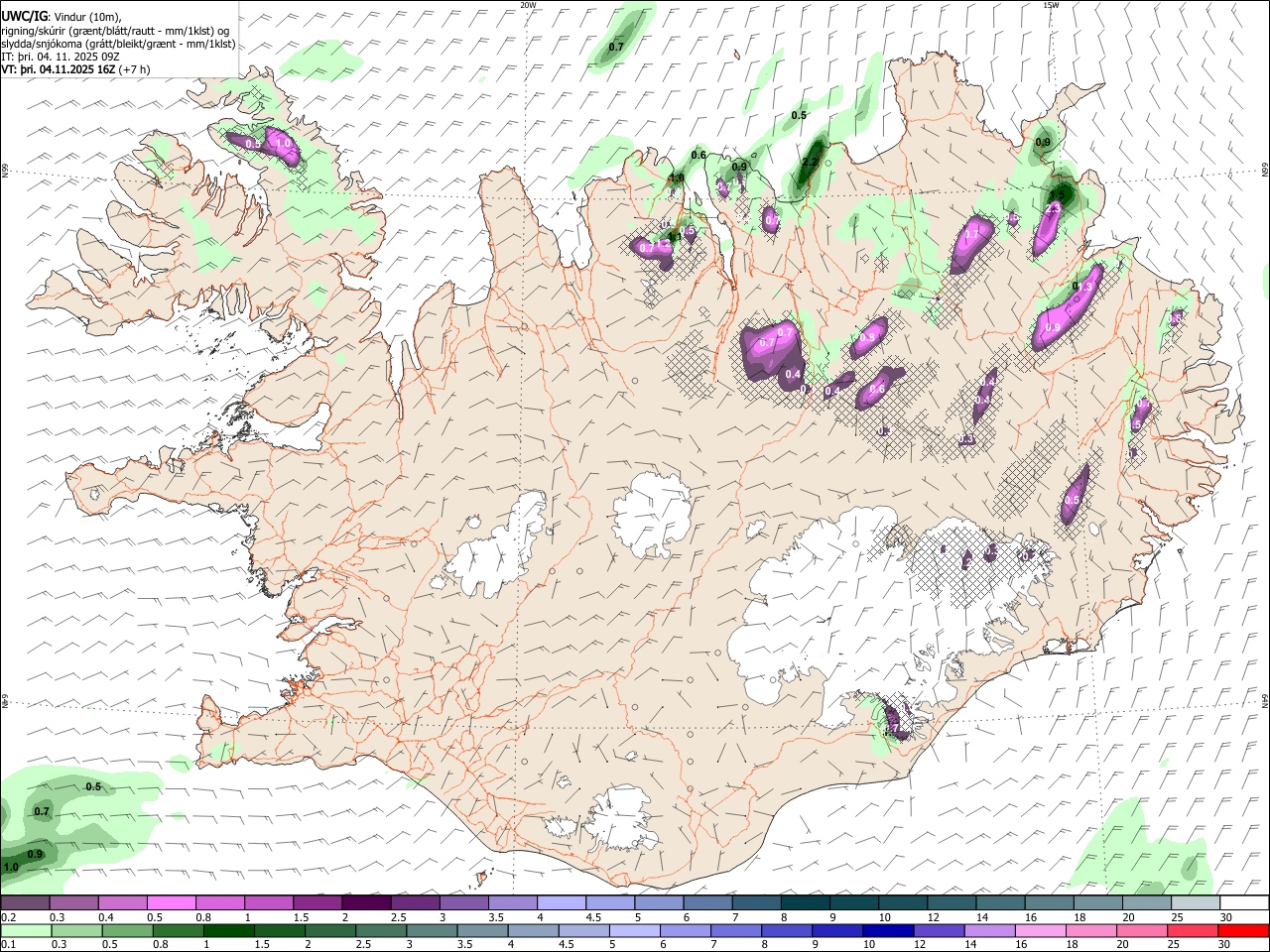Pick lower legend swatch above 4
Screen dimensions: 1270x952
click(x=533, y=930)
